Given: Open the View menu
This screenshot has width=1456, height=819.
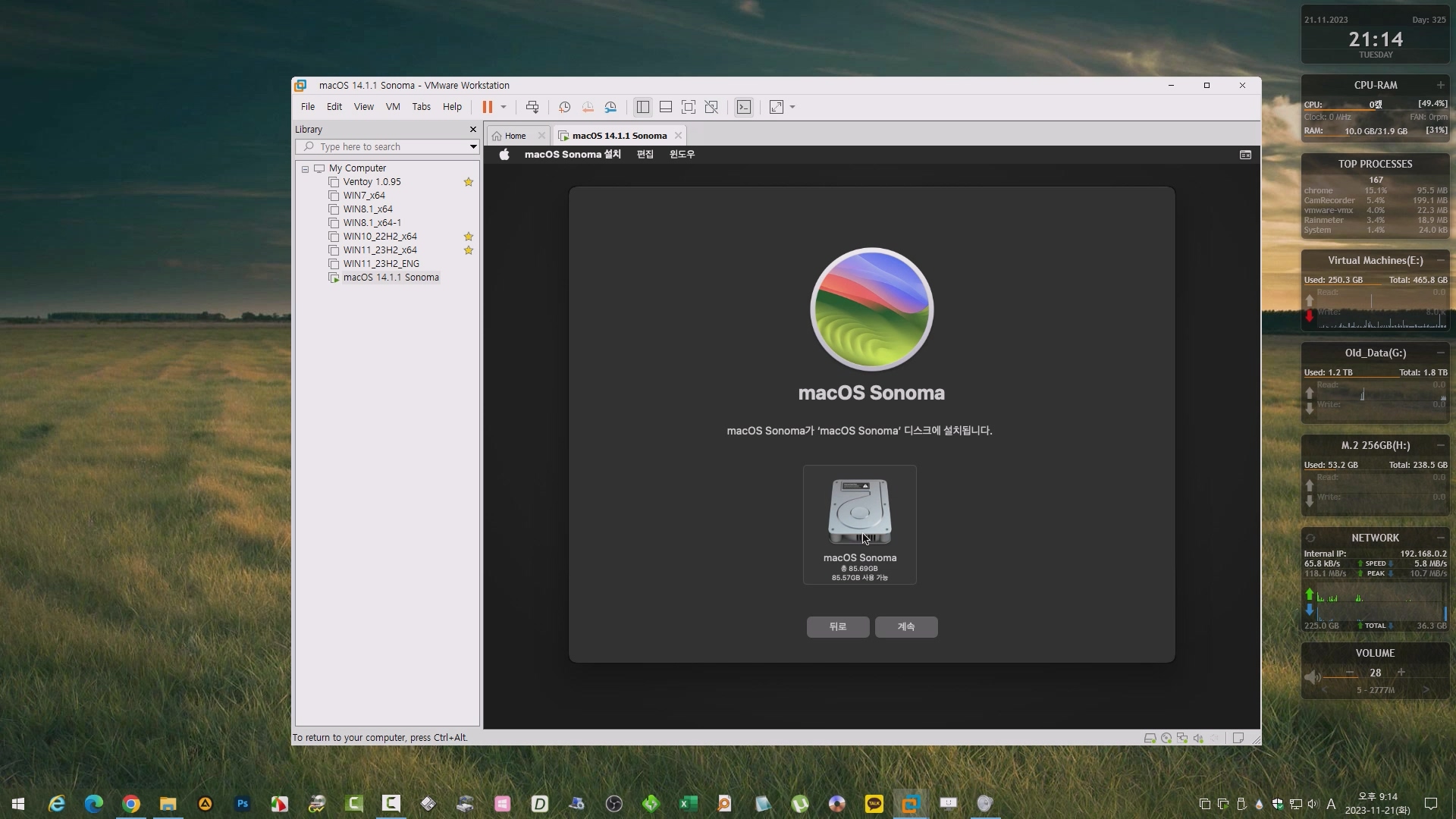Looking at the screenshot, I should (364, 107).
